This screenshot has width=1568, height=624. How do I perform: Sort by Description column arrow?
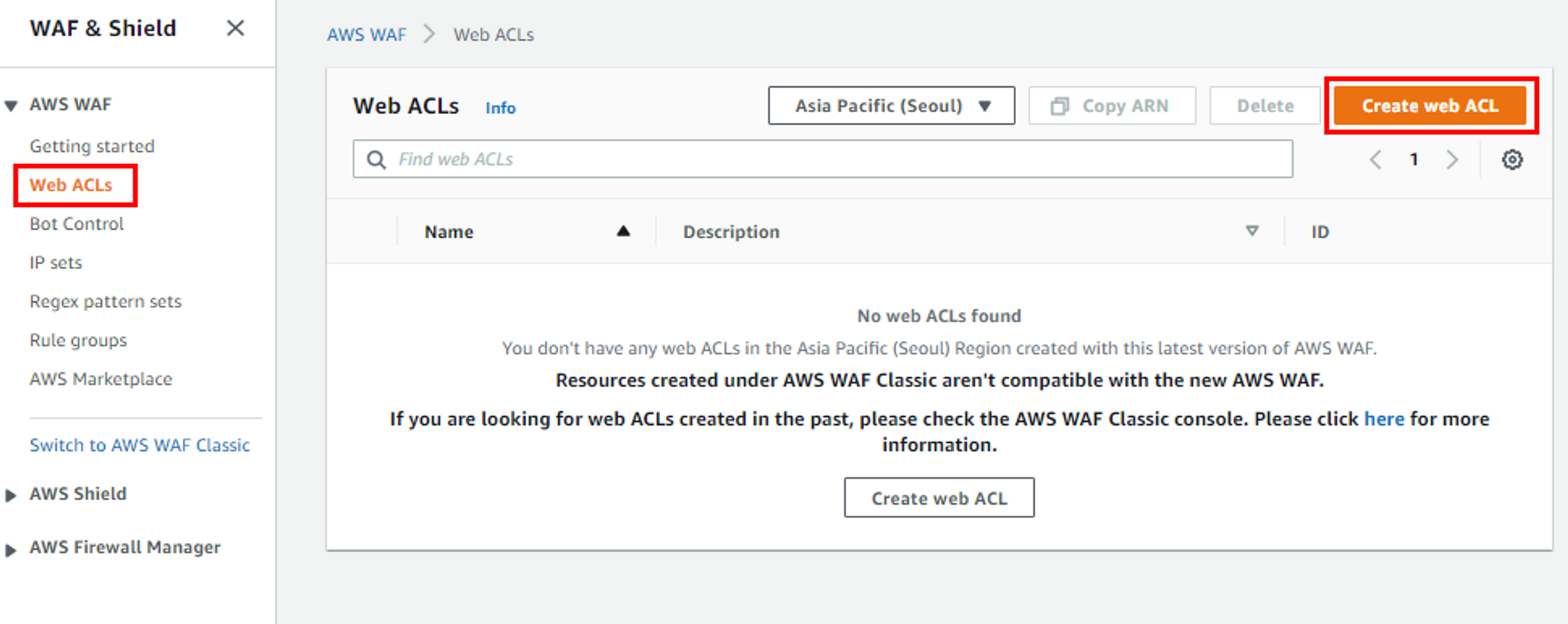[x=1251, y=231]
